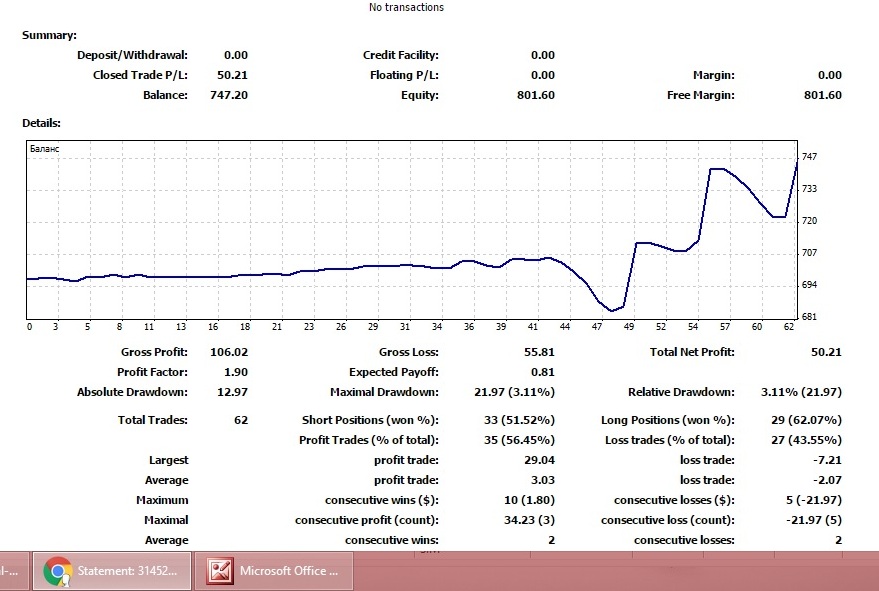Click the 681 label on chart axis
879x591 pixels.
809,317
